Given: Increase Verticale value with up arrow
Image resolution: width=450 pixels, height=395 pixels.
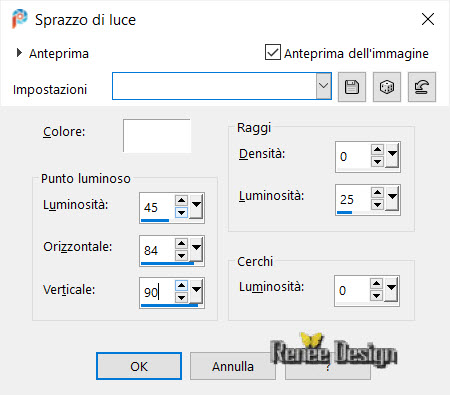Looking at the screenshot, I should click(181, 285).
